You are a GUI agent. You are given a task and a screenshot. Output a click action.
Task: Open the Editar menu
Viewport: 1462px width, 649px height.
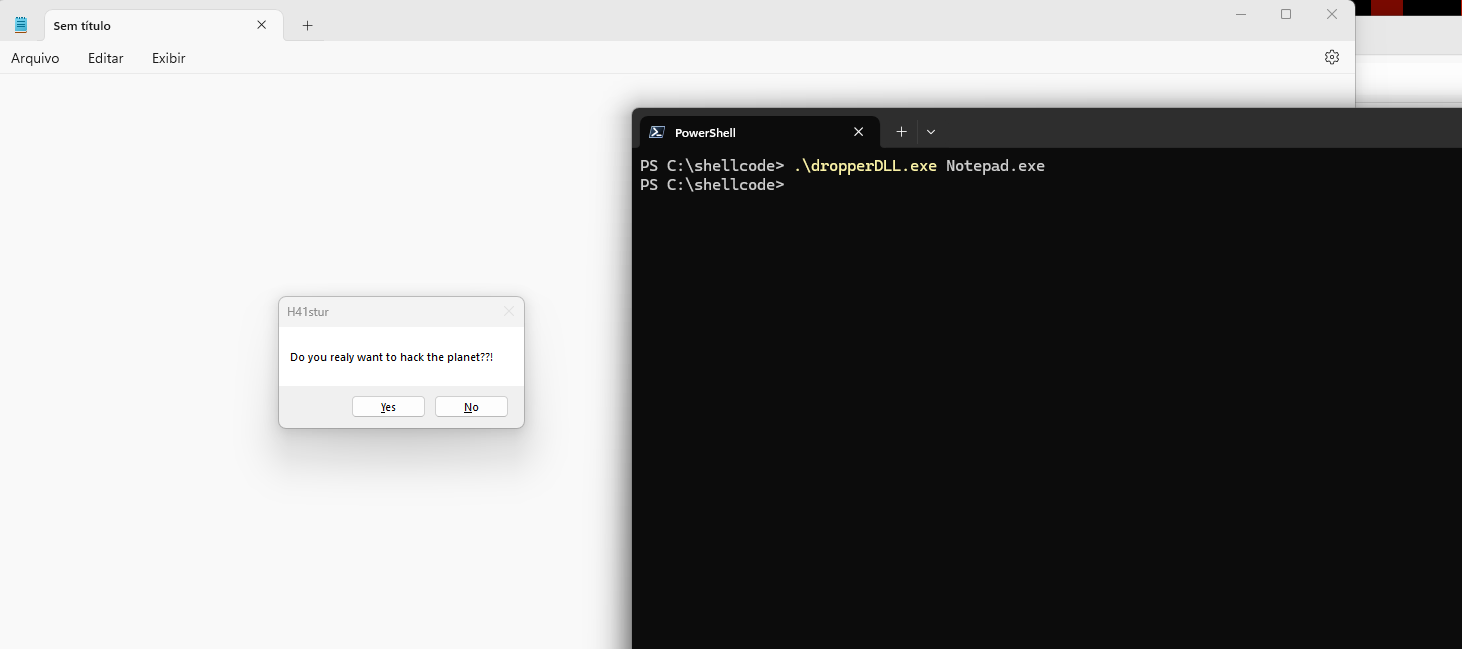[x=105, y=58]
